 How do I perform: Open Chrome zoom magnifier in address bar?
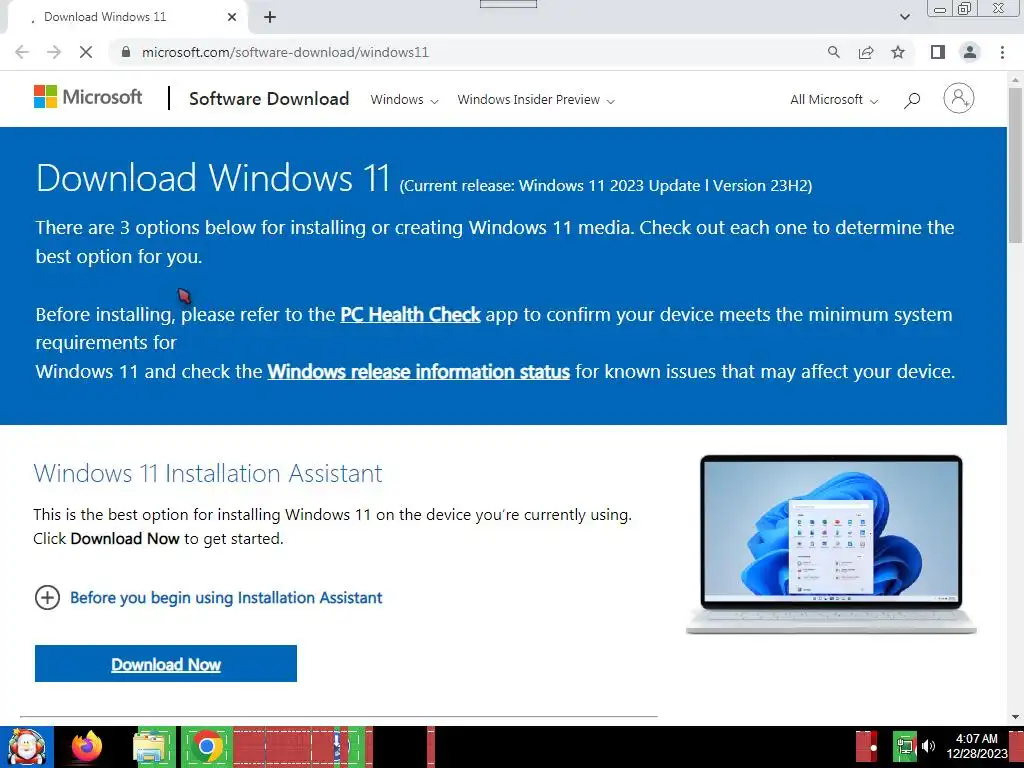point(833,52)
